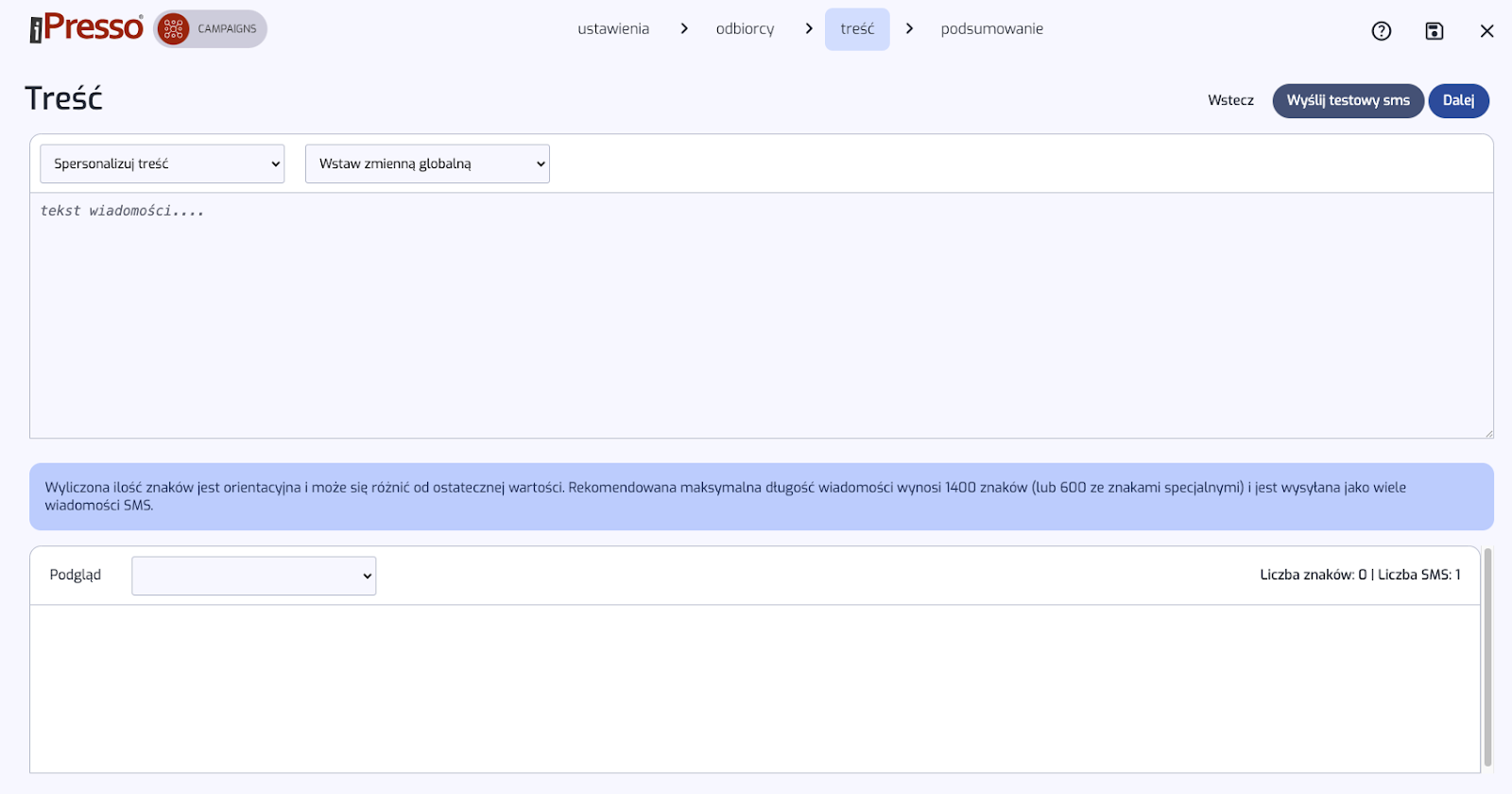1512x794 pixels.
Task: Click the red Campaigns module icon
Action: tap(174, 29)
